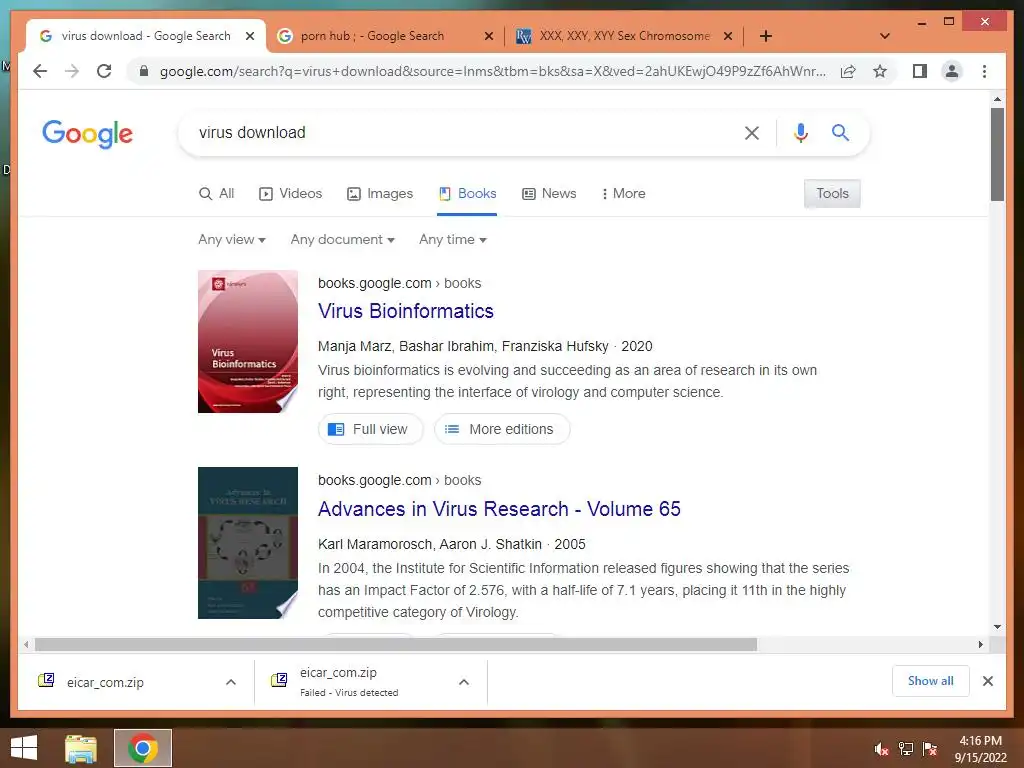Close the porn hub Google Search tab
The height and width of the screenshot is (768, 1024).
488,36
